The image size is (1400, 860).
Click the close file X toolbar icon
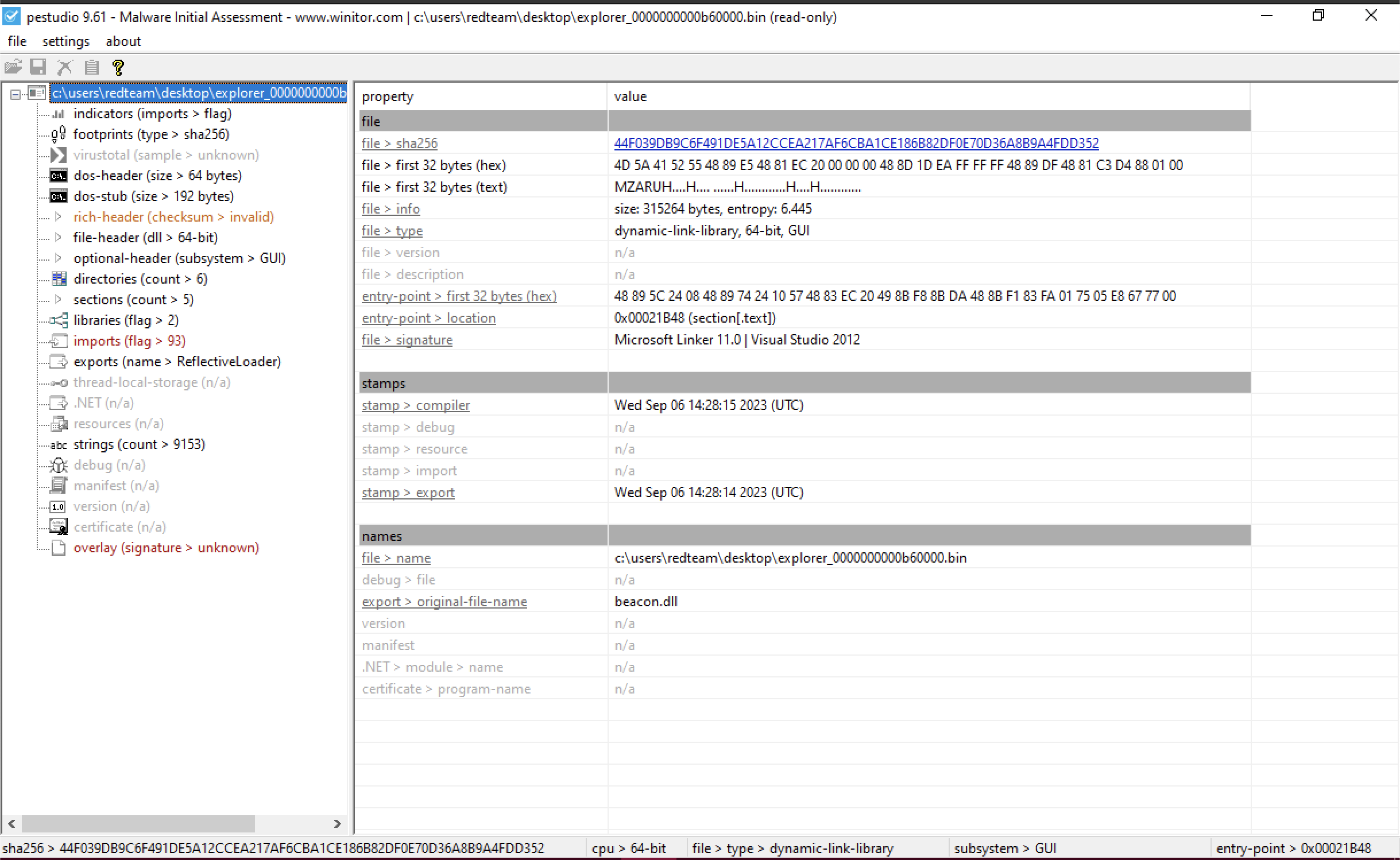(65, 67)
